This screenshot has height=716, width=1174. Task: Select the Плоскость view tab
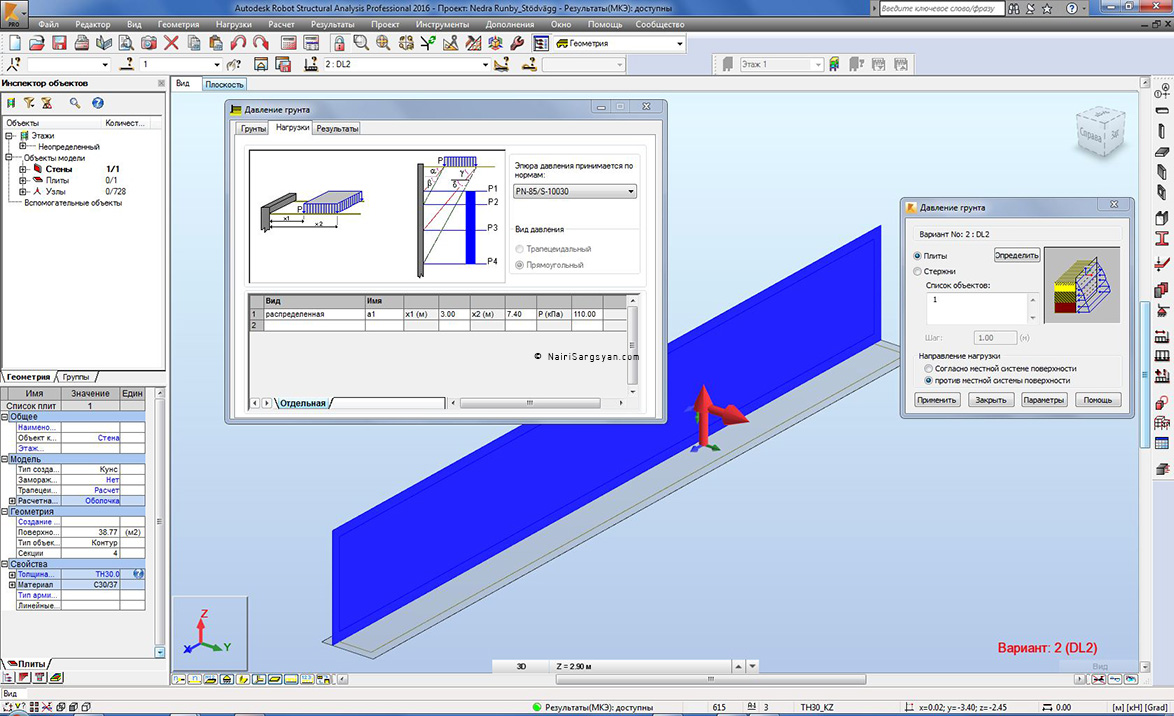pos(225,85)
